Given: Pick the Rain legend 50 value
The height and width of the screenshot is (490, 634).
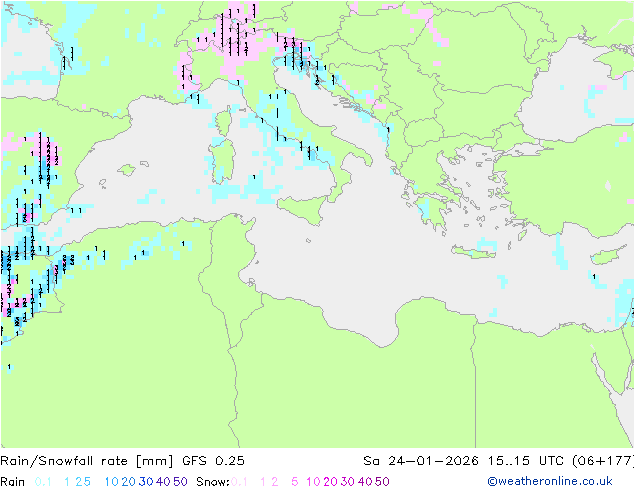Looking at the screenshot, I should point(180,482).
